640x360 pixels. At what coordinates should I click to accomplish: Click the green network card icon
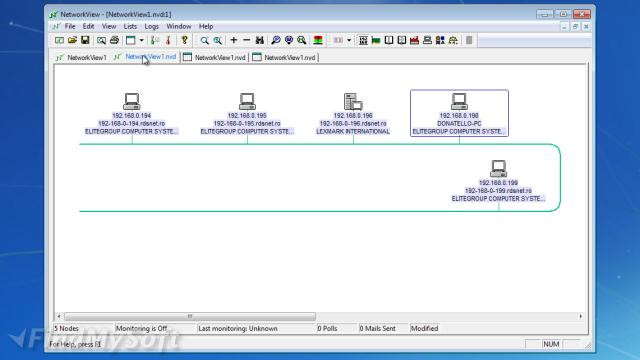pyautogui.click(x=376, y=40)
